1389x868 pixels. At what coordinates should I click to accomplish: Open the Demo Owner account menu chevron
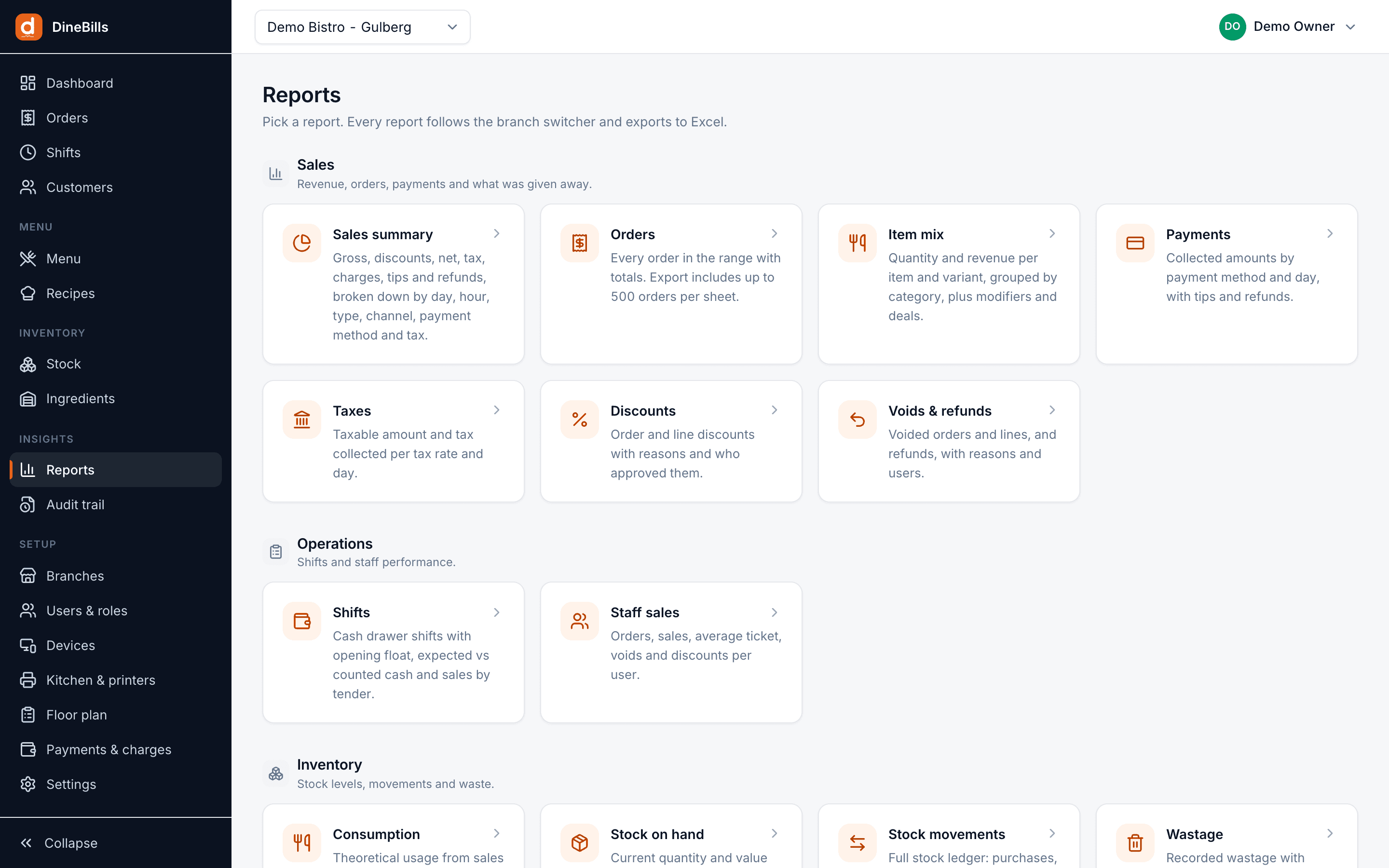click(x=1350, y=27)
